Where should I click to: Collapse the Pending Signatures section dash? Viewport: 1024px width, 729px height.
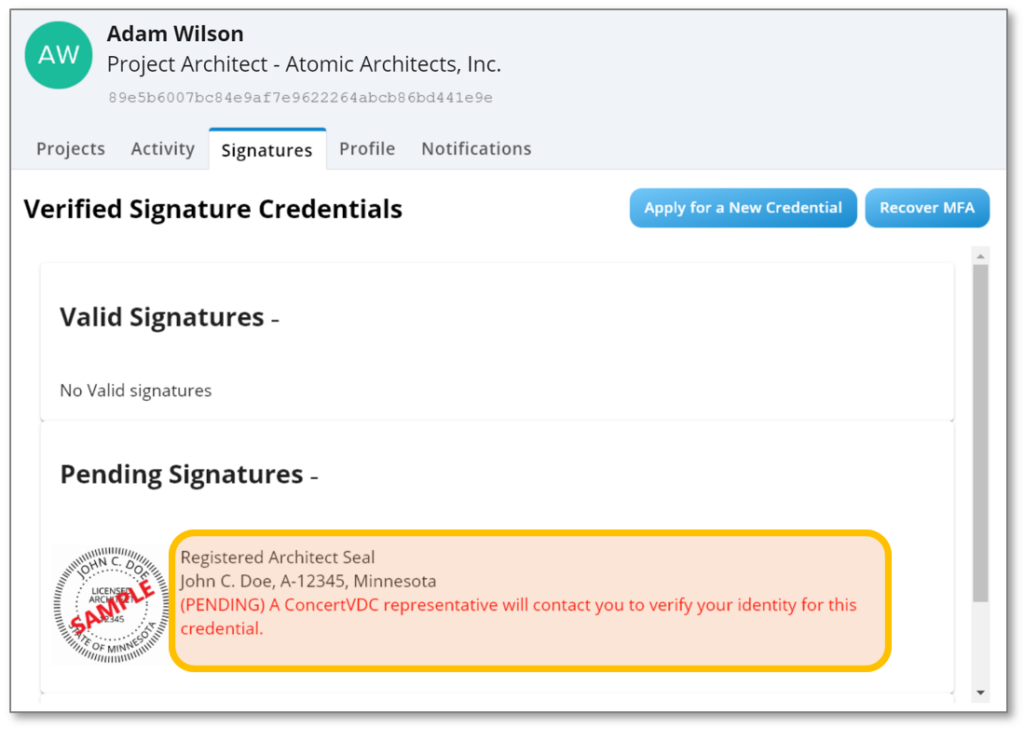point(314,477)
